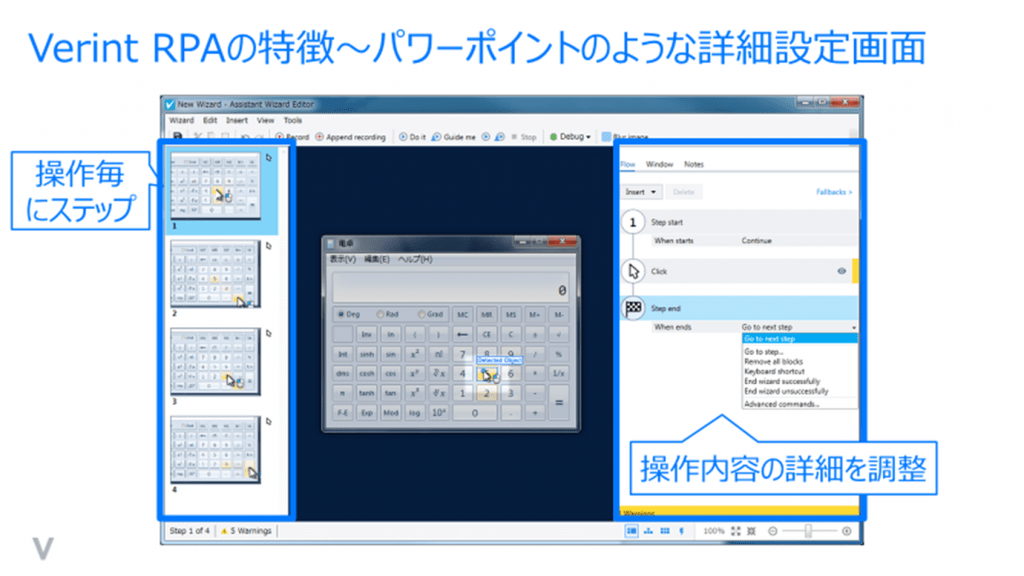Choose 'Keyboard shortcut' option
1024x576 pixels.
pos(774,371)
